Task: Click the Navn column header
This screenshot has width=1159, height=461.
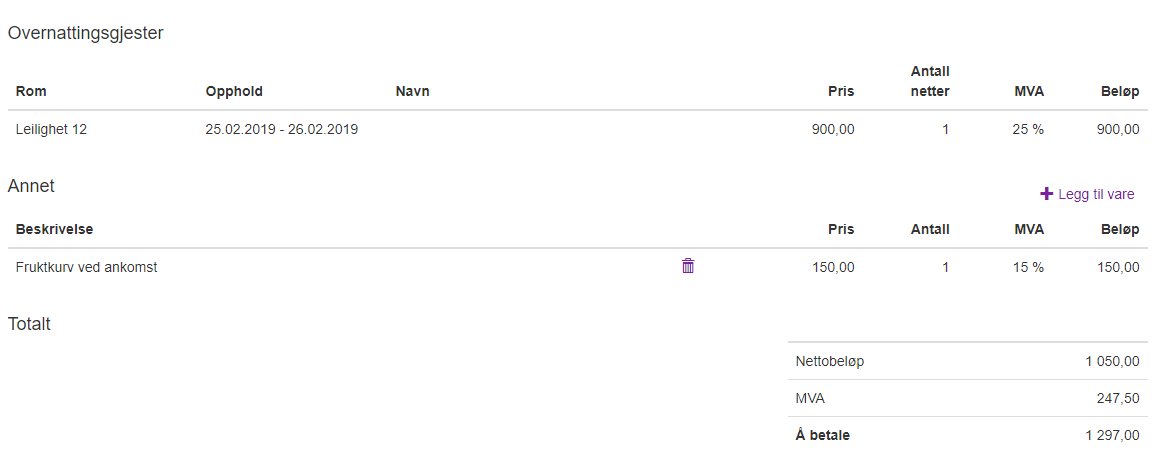Action: 412,91
